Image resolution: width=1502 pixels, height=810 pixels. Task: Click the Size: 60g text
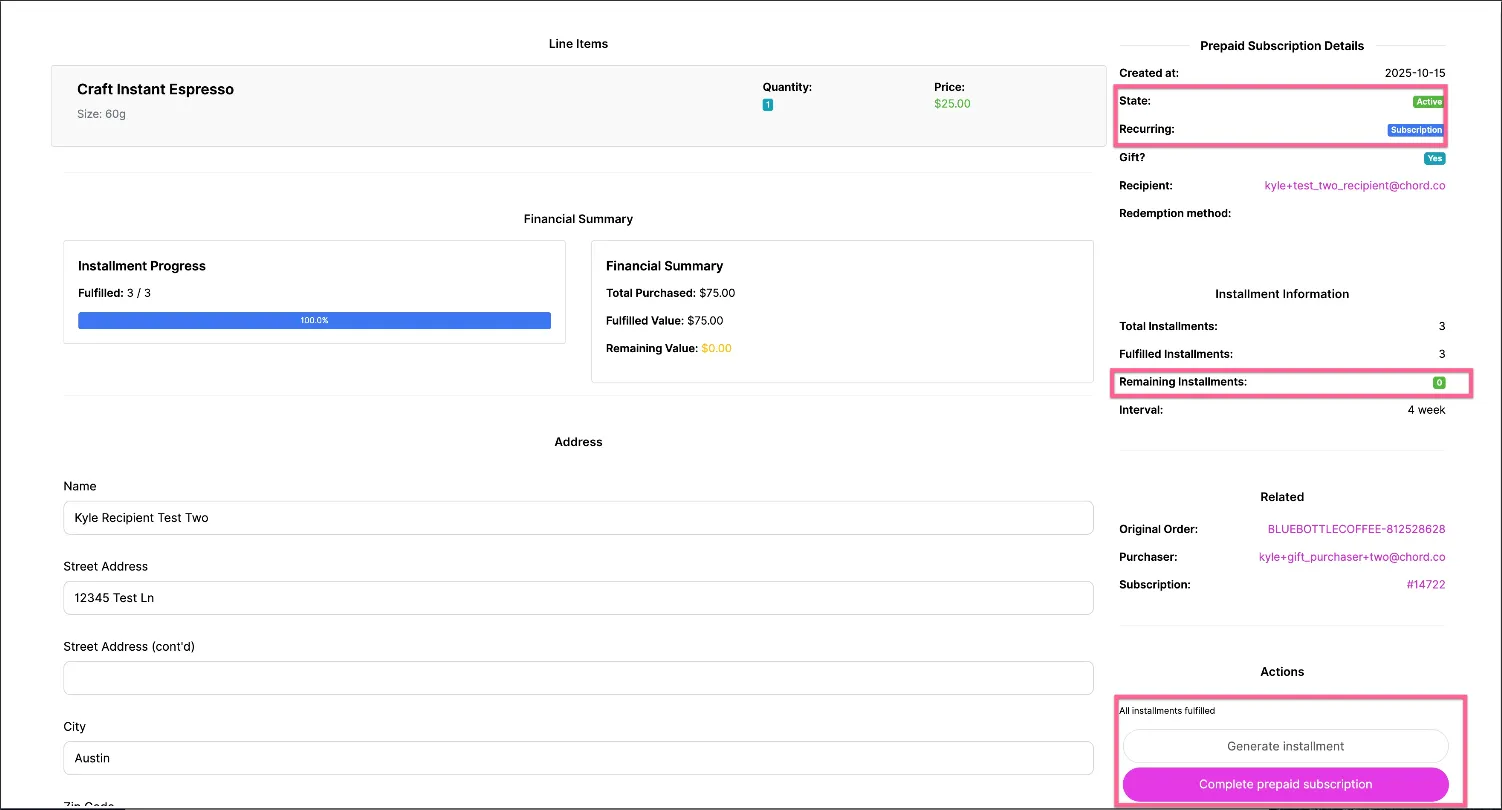pyautogui.click(x=101, y=114)
